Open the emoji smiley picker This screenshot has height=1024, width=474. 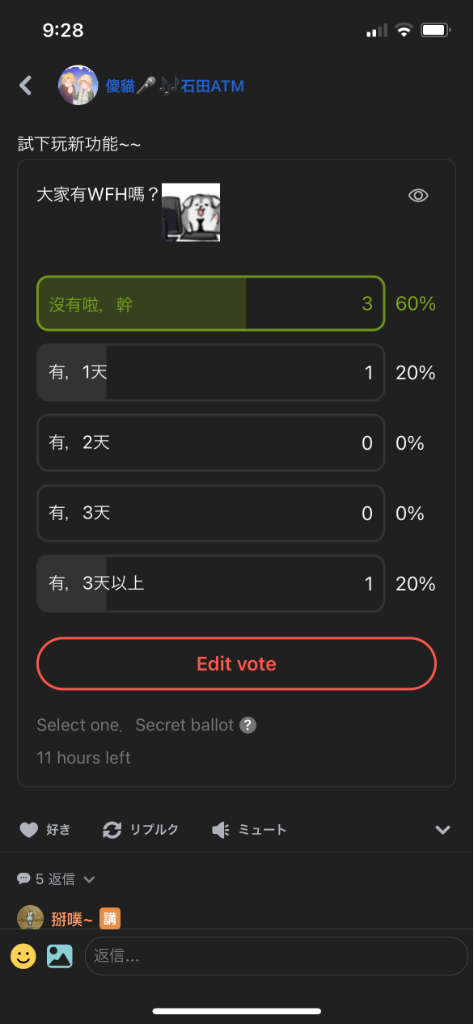24,957
